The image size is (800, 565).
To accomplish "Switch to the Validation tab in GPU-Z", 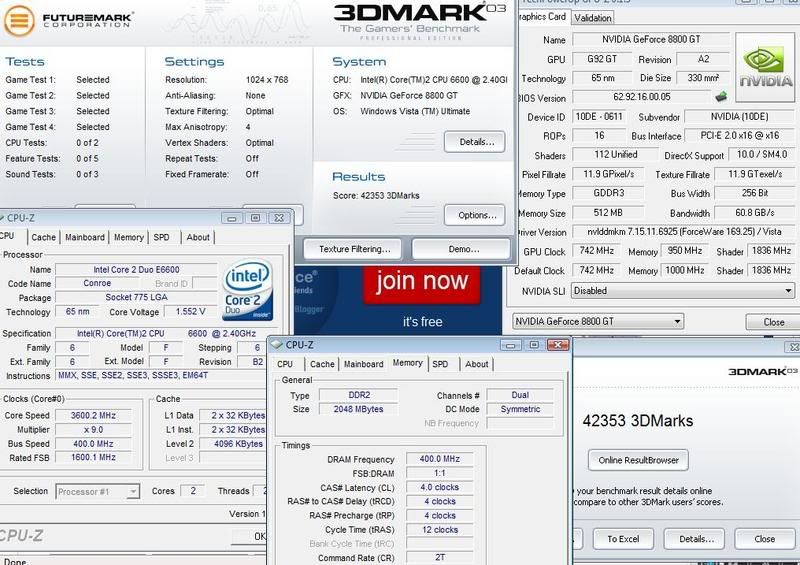I will coord(594,17).
